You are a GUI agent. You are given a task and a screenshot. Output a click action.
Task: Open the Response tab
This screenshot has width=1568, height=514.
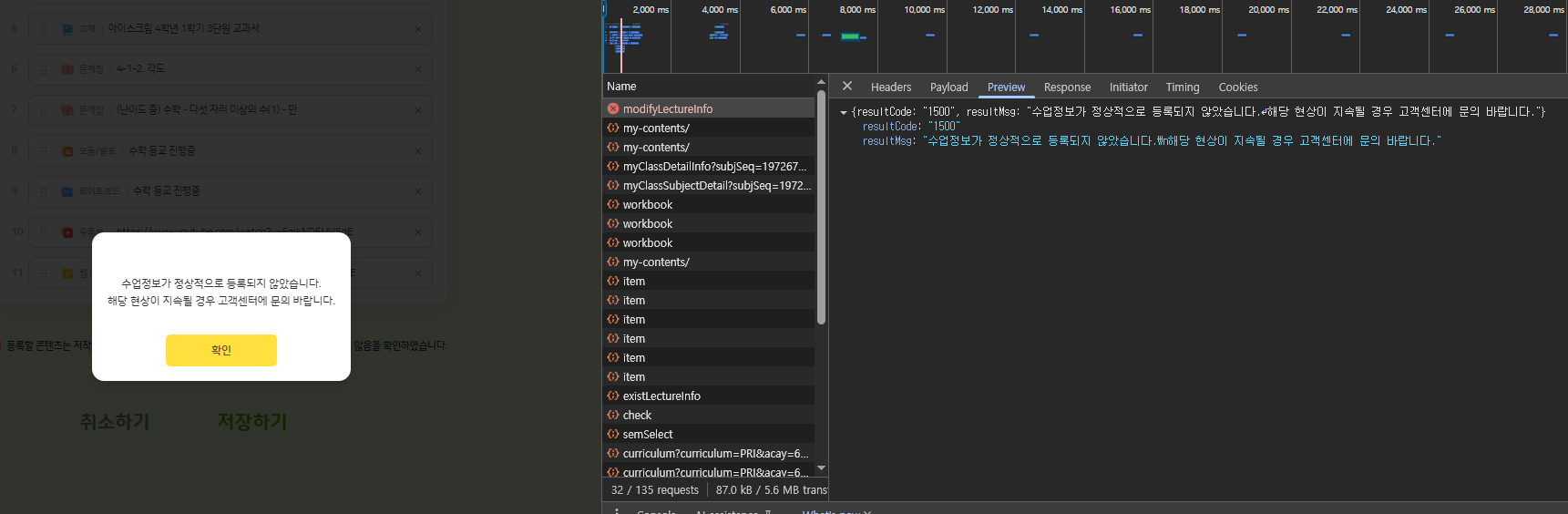point(1067,87)
